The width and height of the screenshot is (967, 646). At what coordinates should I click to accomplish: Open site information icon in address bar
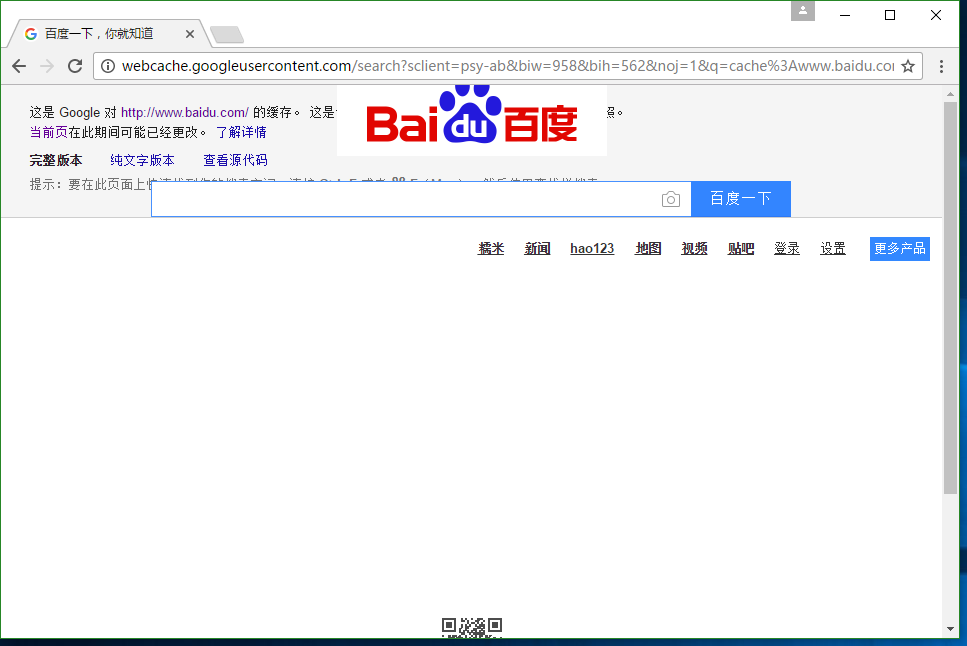pos(108,66)
